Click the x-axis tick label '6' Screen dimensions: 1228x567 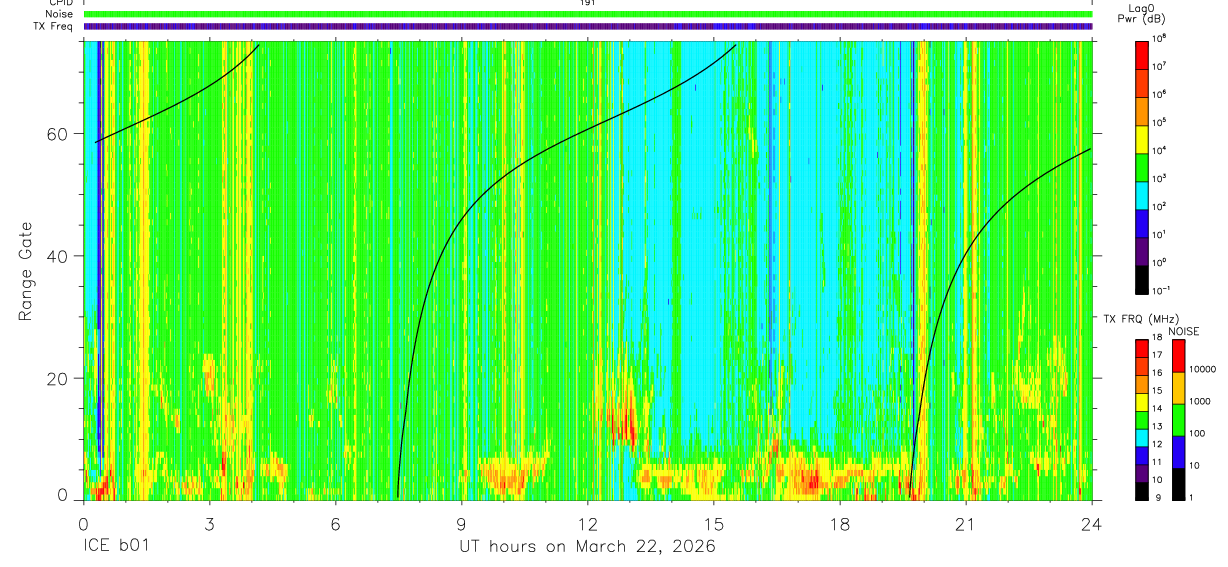pos(336,524)
